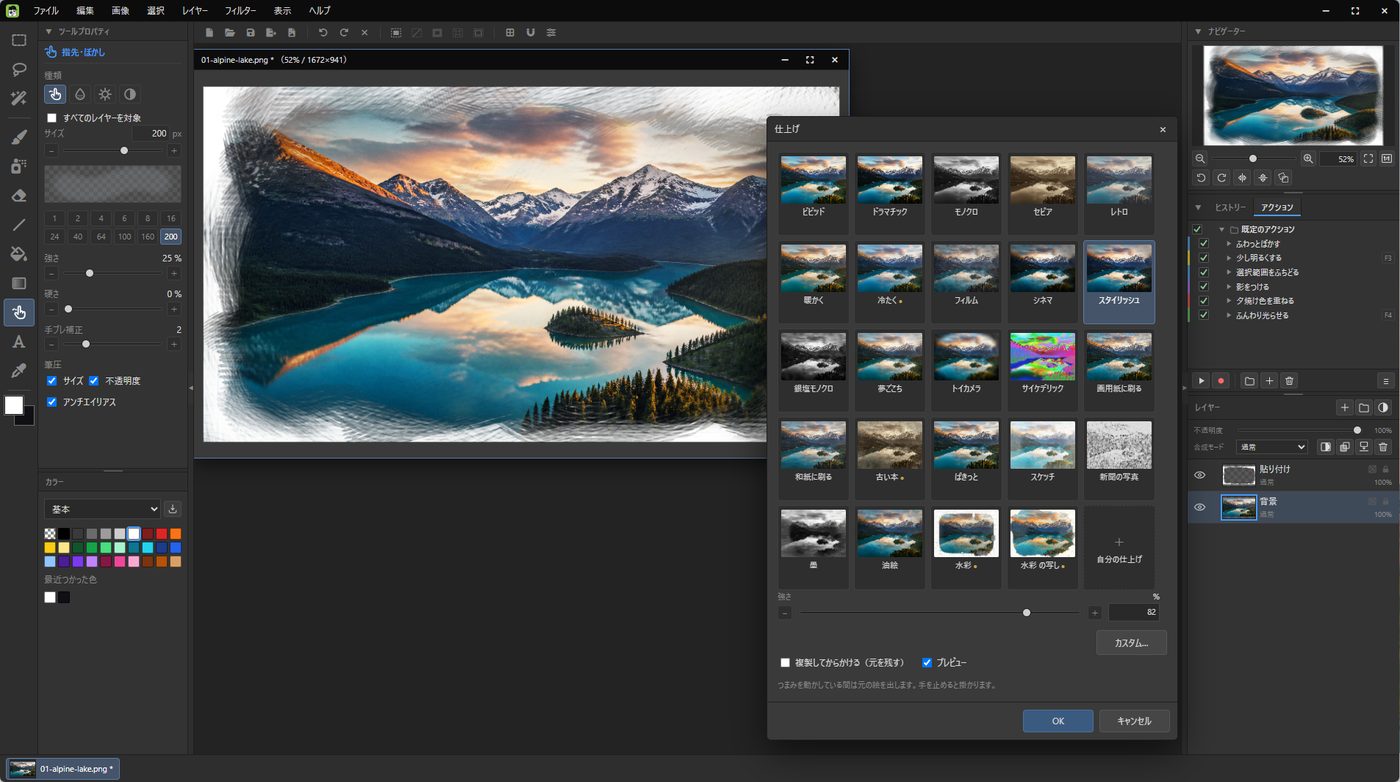Image resolution: width=1400 pixels, height=782 pixels.
Task: Click the grid toggle toolbar icon
Action: tap(510, 33)
